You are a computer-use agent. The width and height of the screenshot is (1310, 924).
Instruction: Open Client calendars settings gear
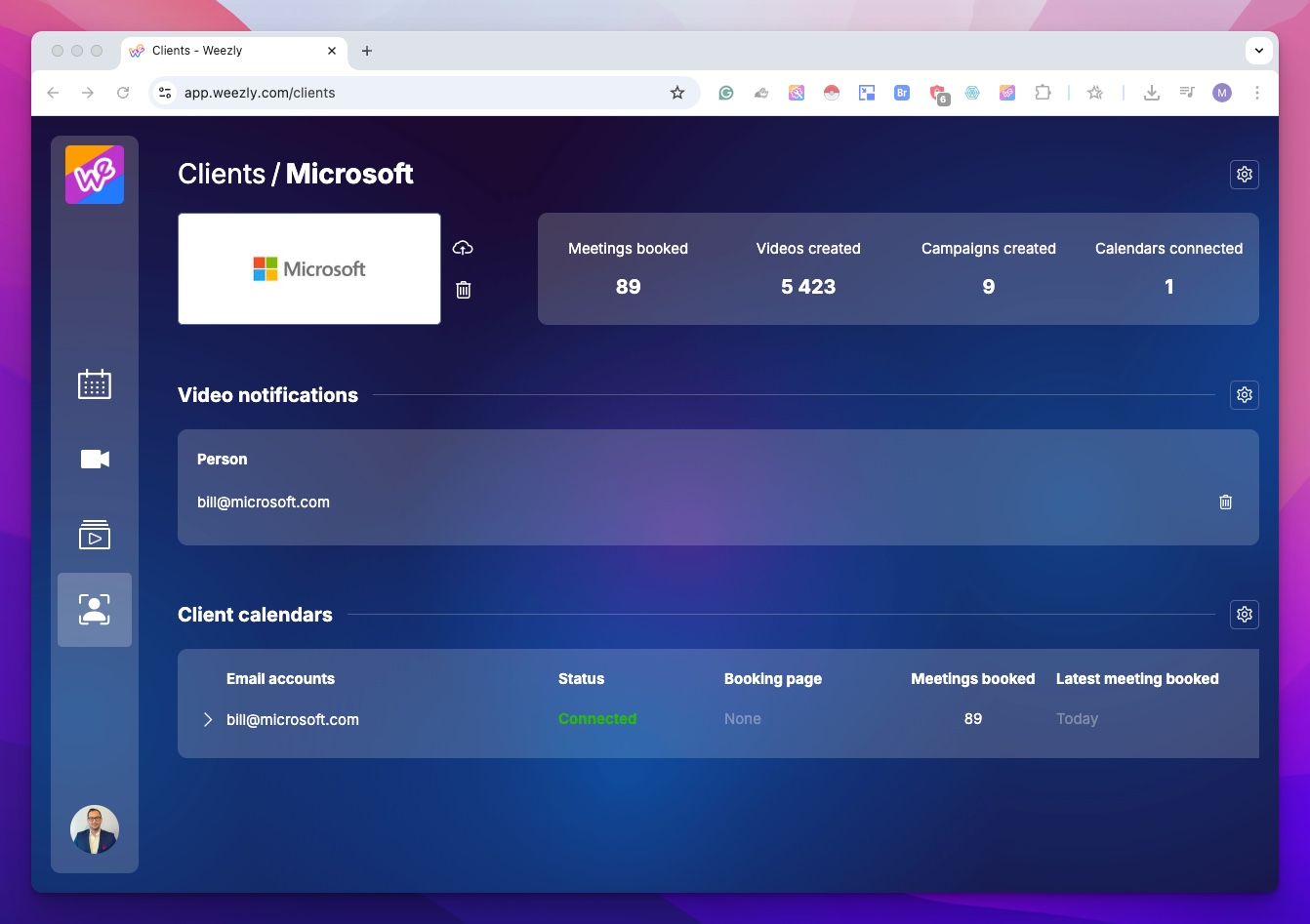1245,615
